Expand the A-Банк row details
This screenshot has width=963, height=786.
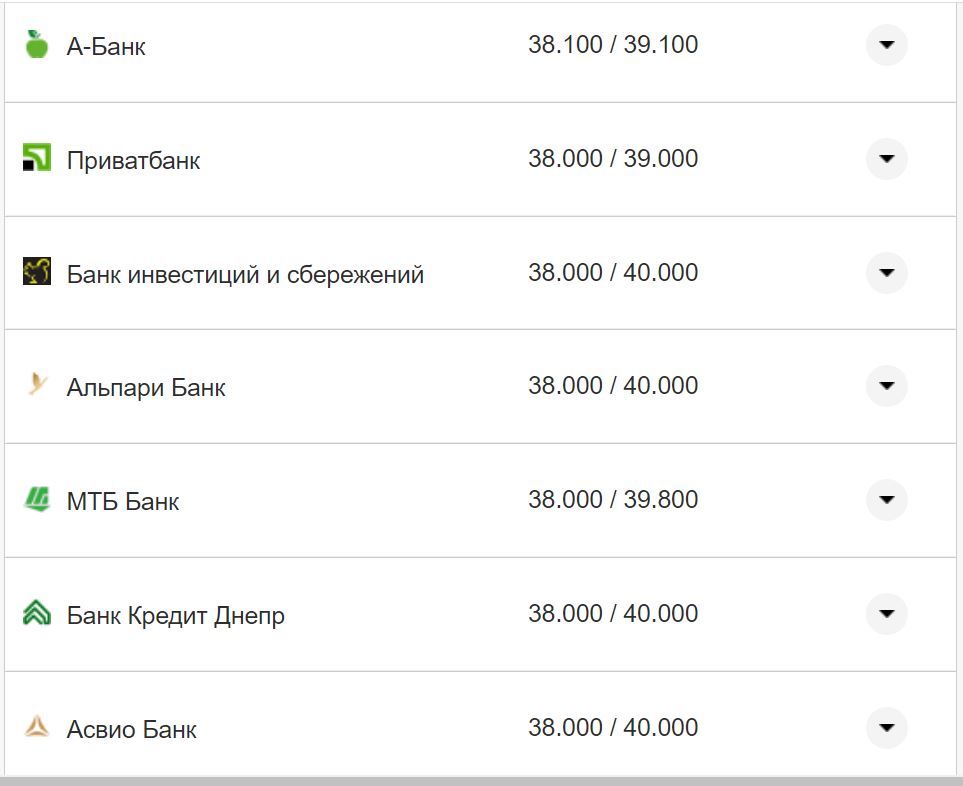(x=886, y=45)
